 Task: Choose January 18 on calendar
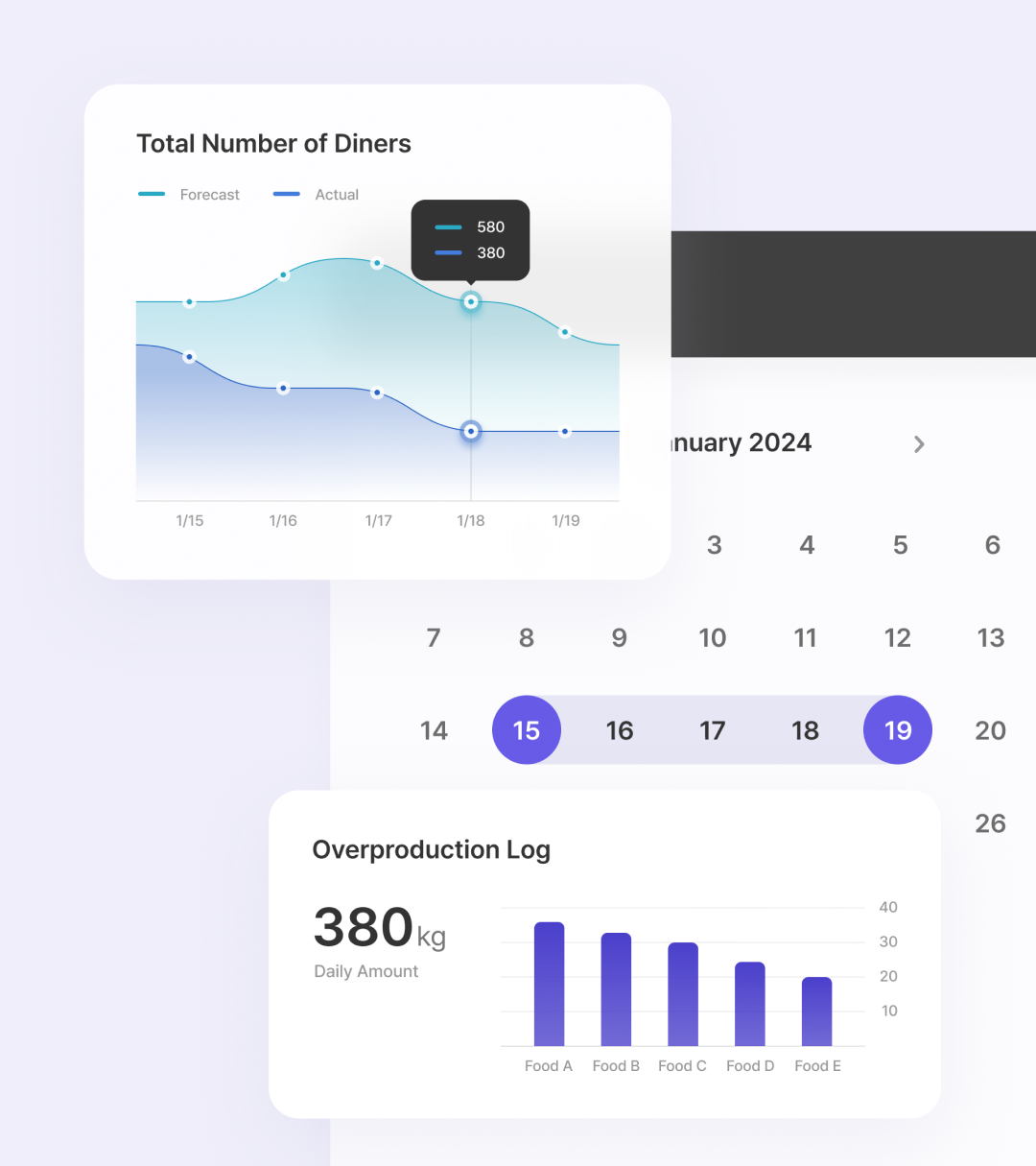coord(805,730)
